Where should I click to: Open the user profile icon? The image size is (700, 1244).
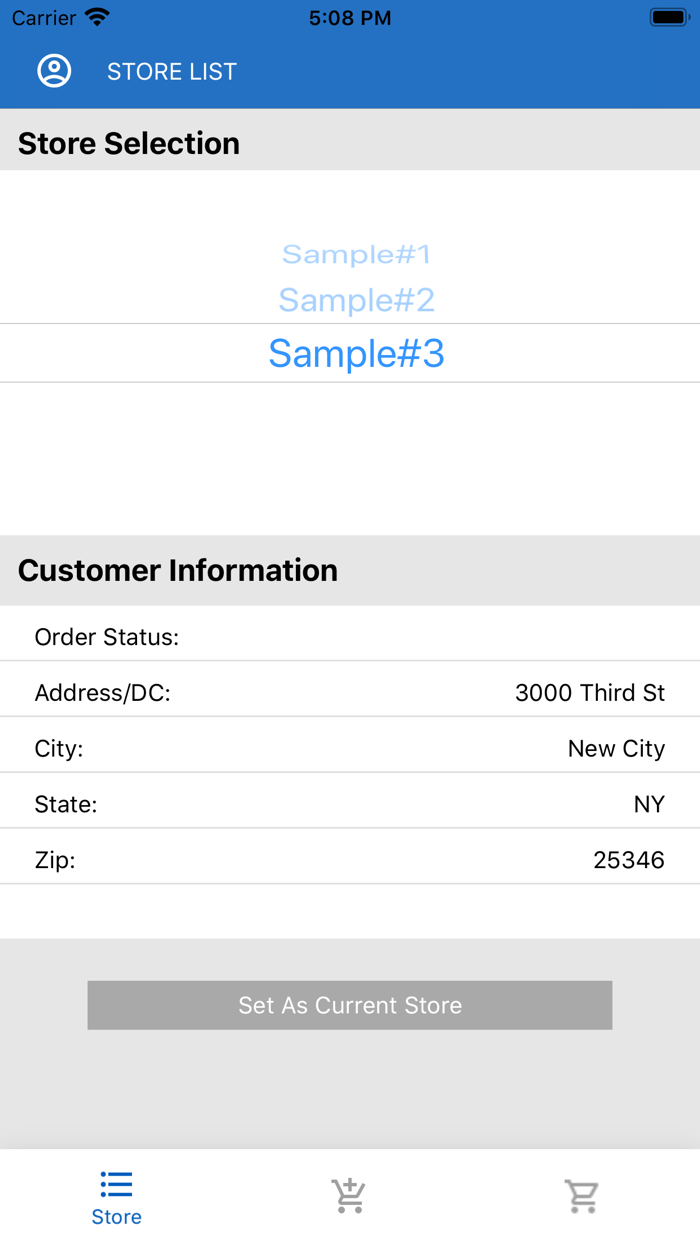point(54,71)
